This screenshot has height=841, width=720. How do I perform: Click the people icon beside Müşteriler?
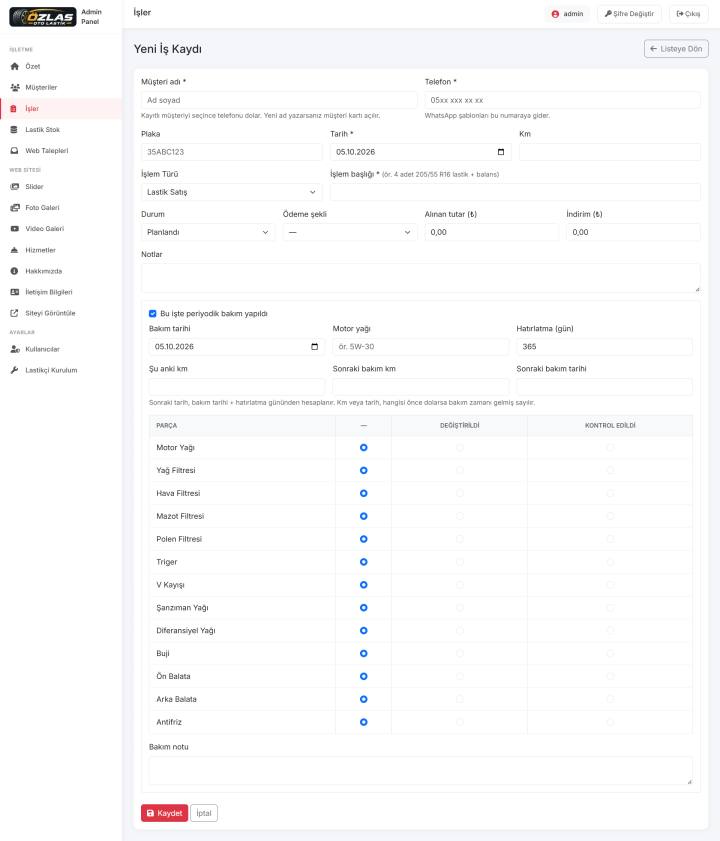pos(14,87)
